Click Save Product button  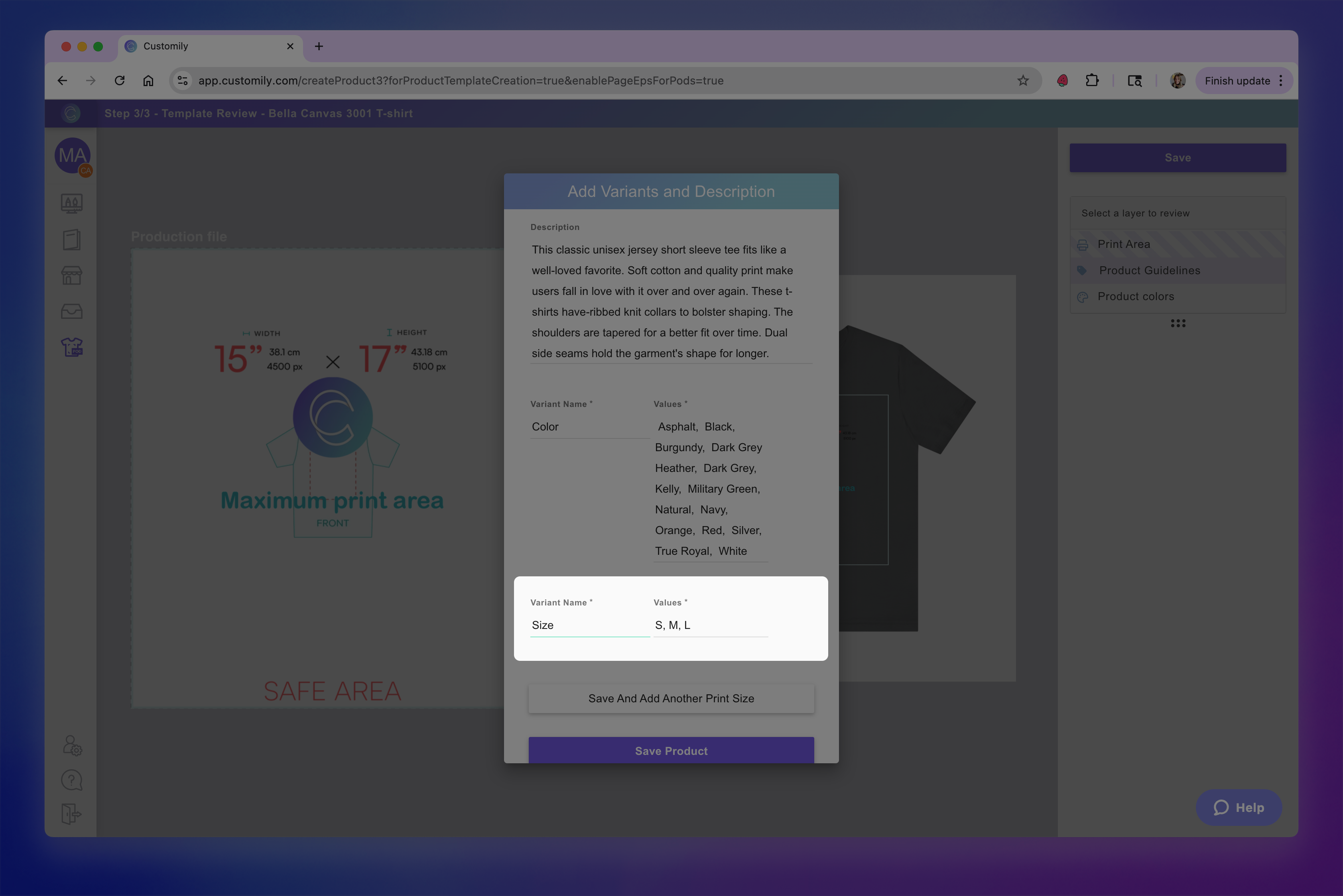(x=671, y=750)
